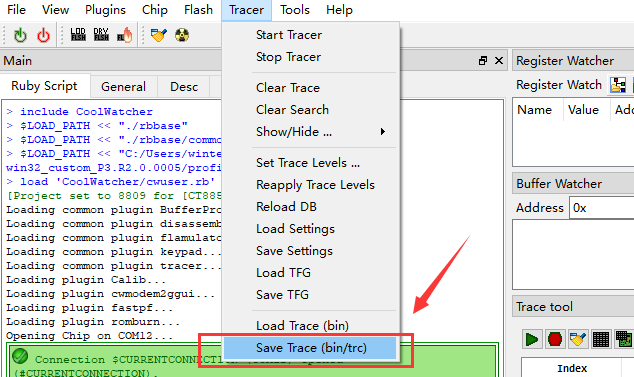Click the flash burn flame icon
The width and height of the screenshot is (634, 377).
tap(125, 35)
